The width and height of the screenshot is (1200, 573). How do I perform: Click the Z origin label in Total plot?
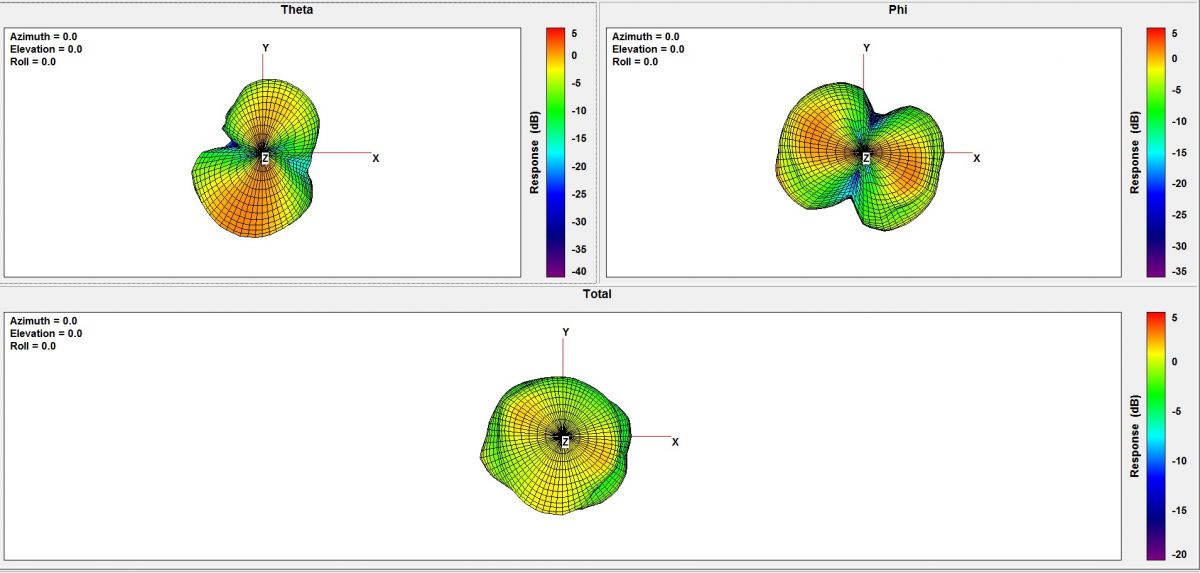pos(565,441)
